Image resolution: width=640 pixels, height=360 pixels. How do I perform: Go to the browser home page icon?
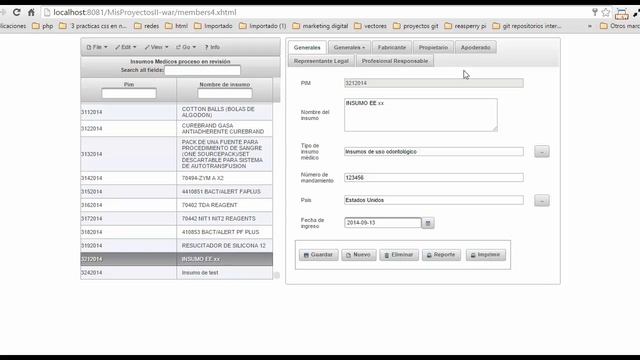31,12
